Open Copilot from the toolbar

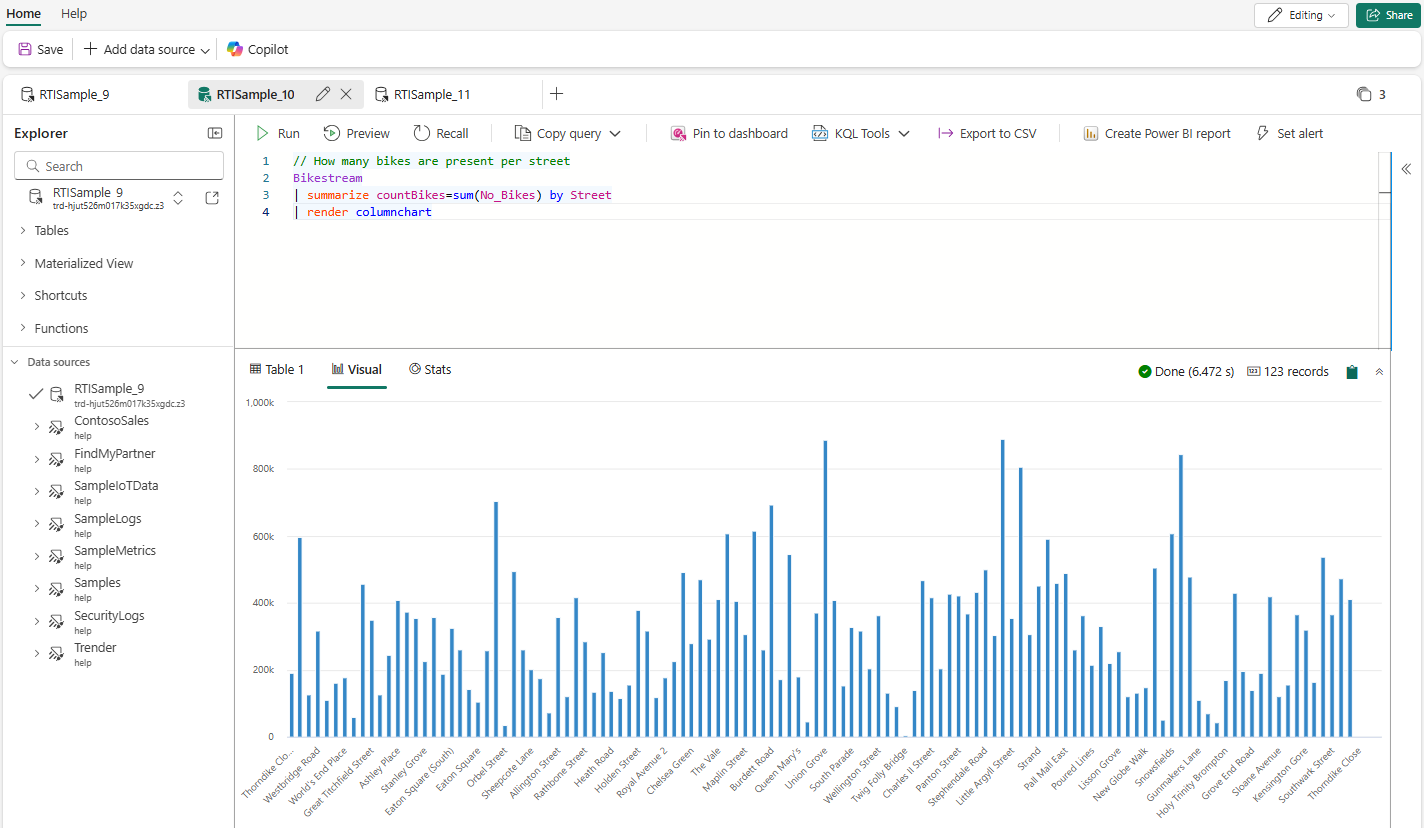(257, 49)
